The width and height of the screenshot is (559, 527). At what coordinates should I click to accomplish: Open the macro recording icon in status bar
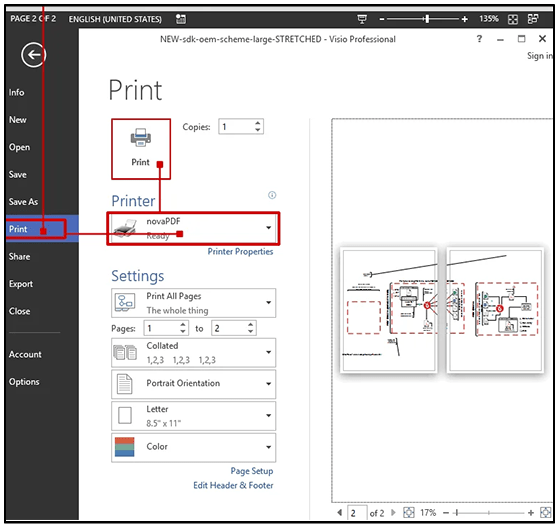(181, 19)
